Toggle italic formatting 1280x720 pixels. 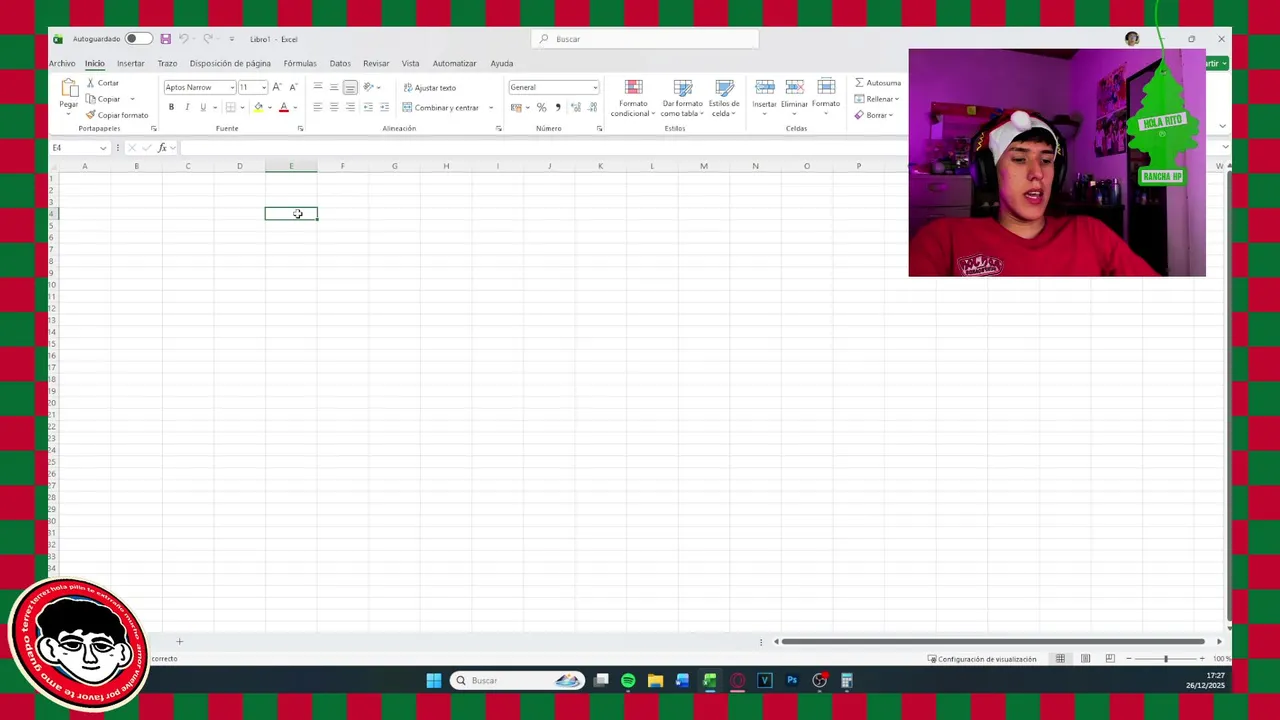pos(187,107)
